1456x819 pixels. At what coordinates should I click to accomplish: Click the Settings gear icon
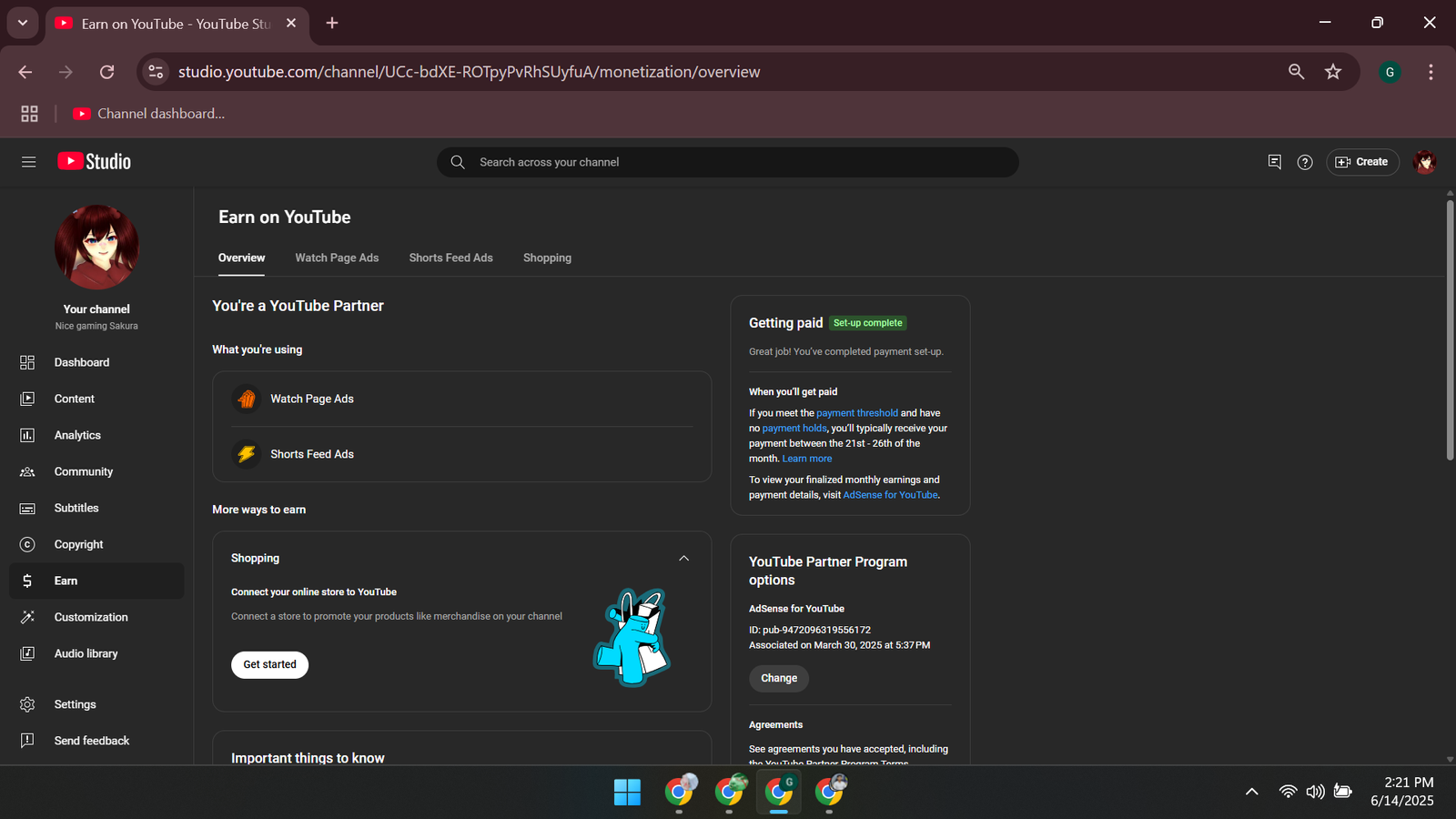(27, 704)
